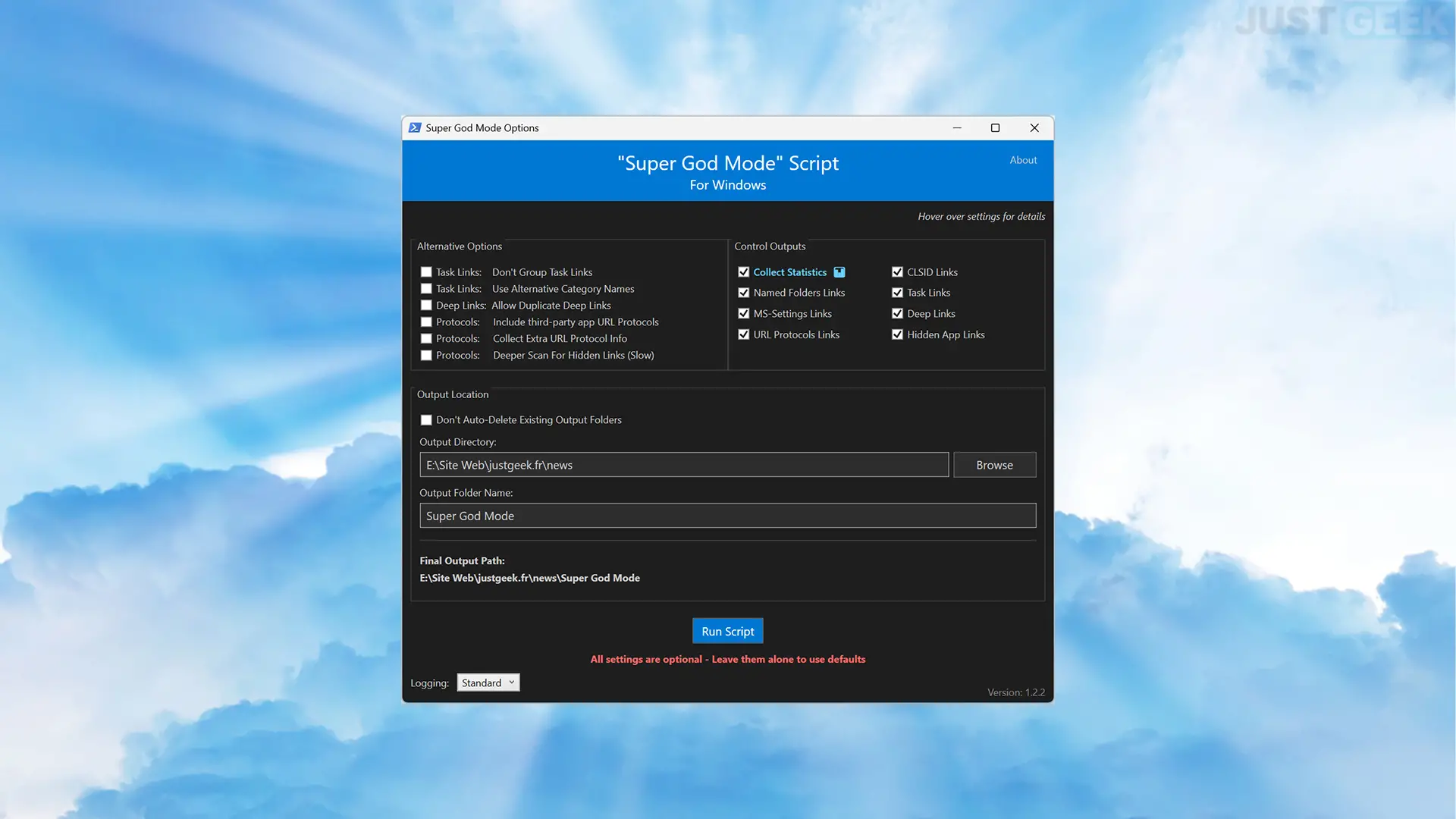Click the Output Directory: label
The width and height of the screenshot is (1456, 819).
coord(458,442)
